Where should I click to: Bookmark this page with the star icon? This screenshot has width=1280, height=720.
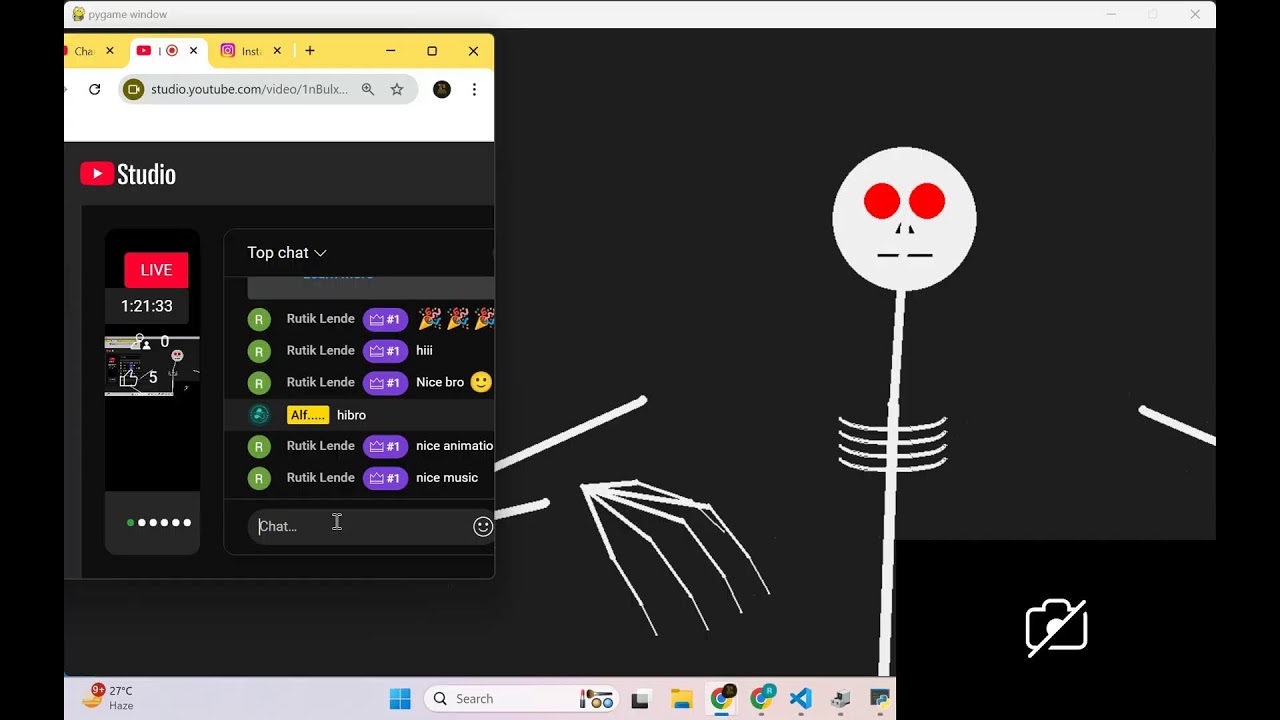[397, 89]
